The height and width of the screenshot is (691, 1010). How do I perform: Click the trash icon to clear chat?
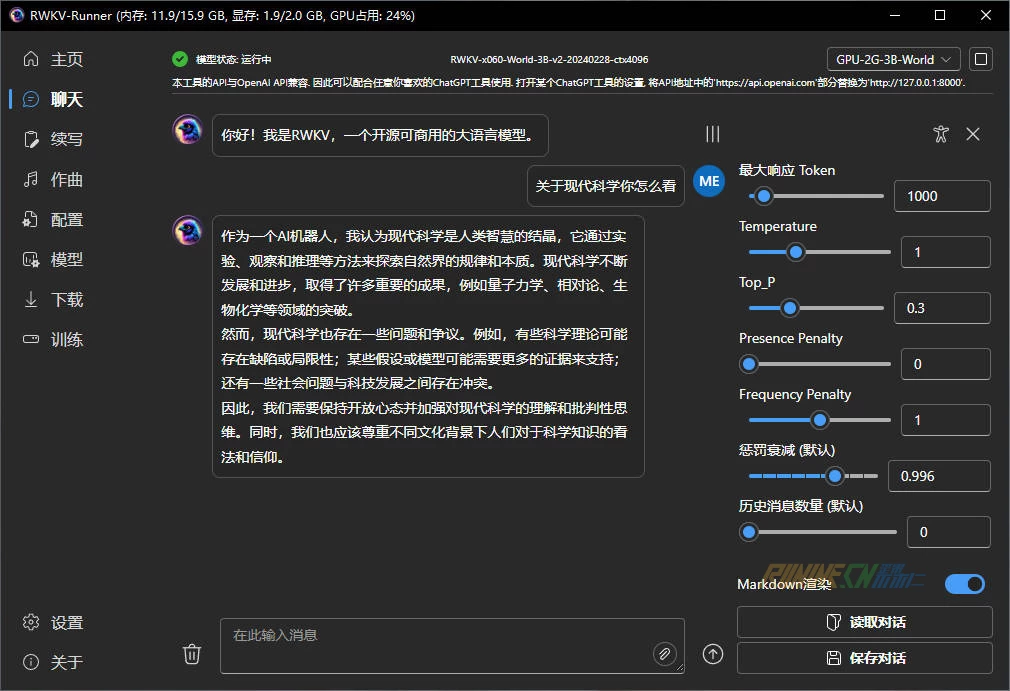tap(192, 654)
